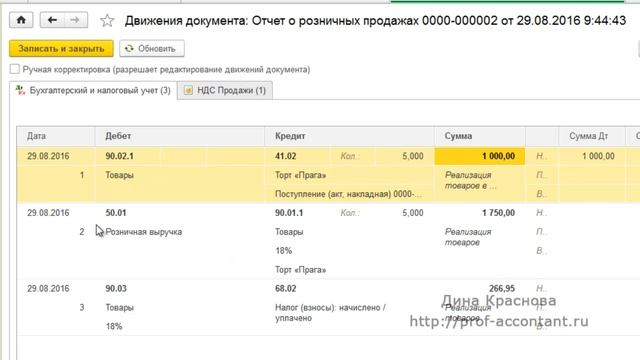Click the 'Сумма' column header
This screenshot has height=360, width=640.
pos(480,136)
